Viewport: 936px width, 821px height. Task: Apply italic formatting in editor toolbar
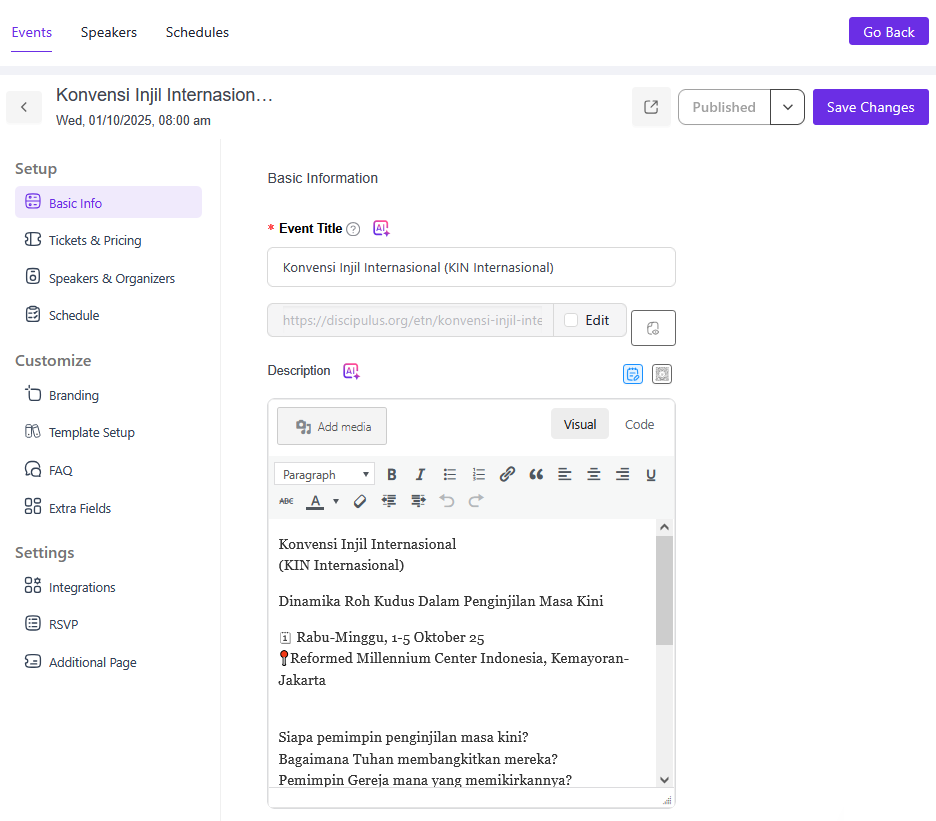tap(420, 475)
